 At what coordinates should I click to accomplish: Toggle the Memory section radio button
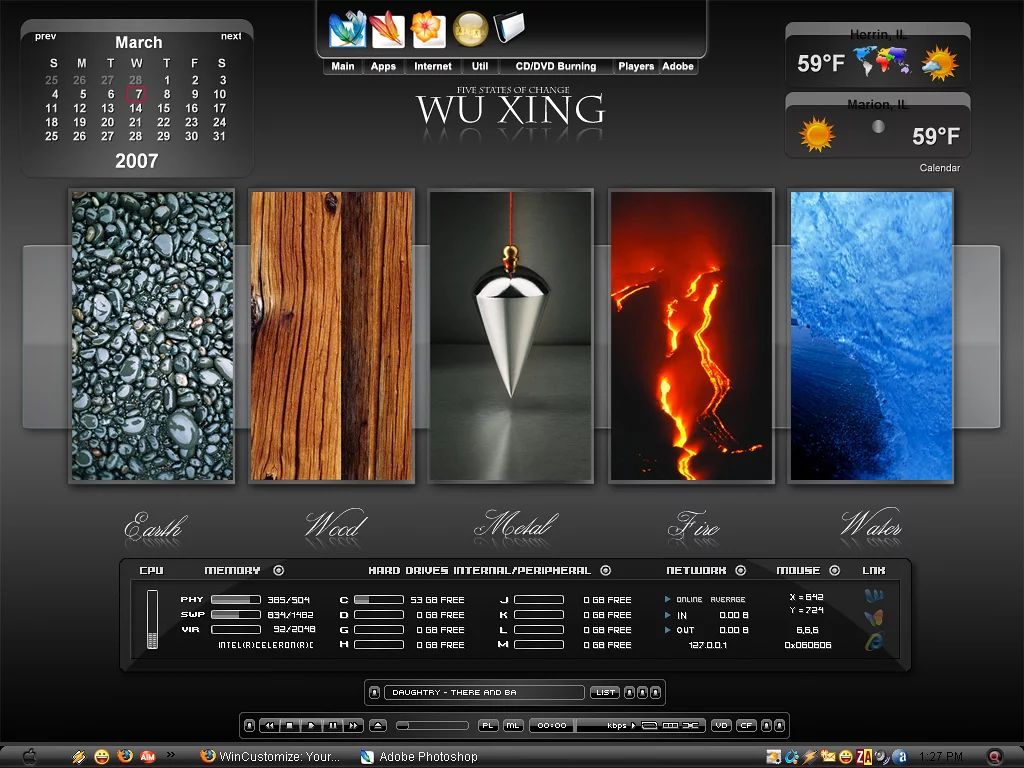coord(278,571)
